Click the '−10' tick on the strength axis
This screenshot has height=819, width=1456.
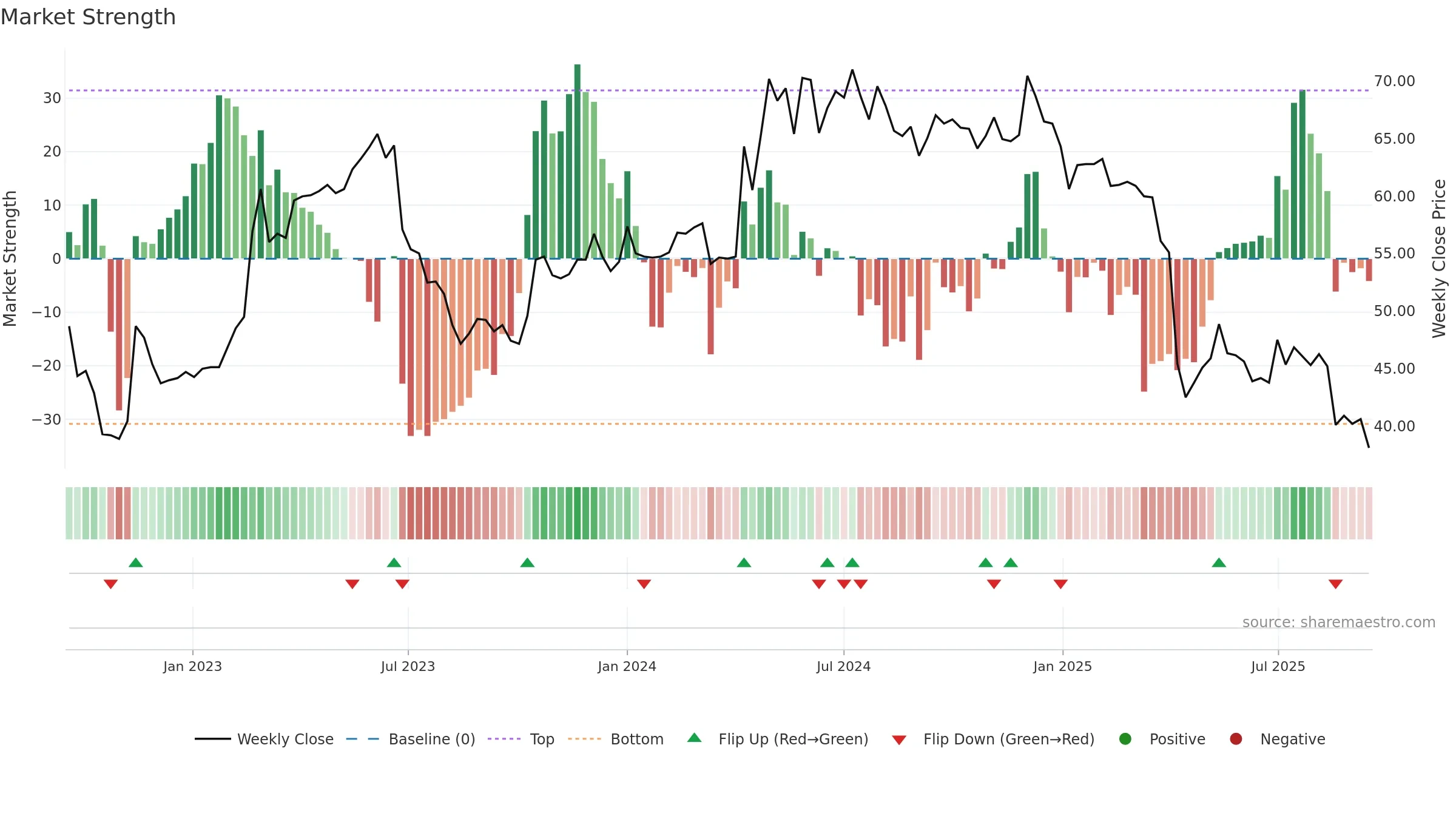click(x=47, y=312)
